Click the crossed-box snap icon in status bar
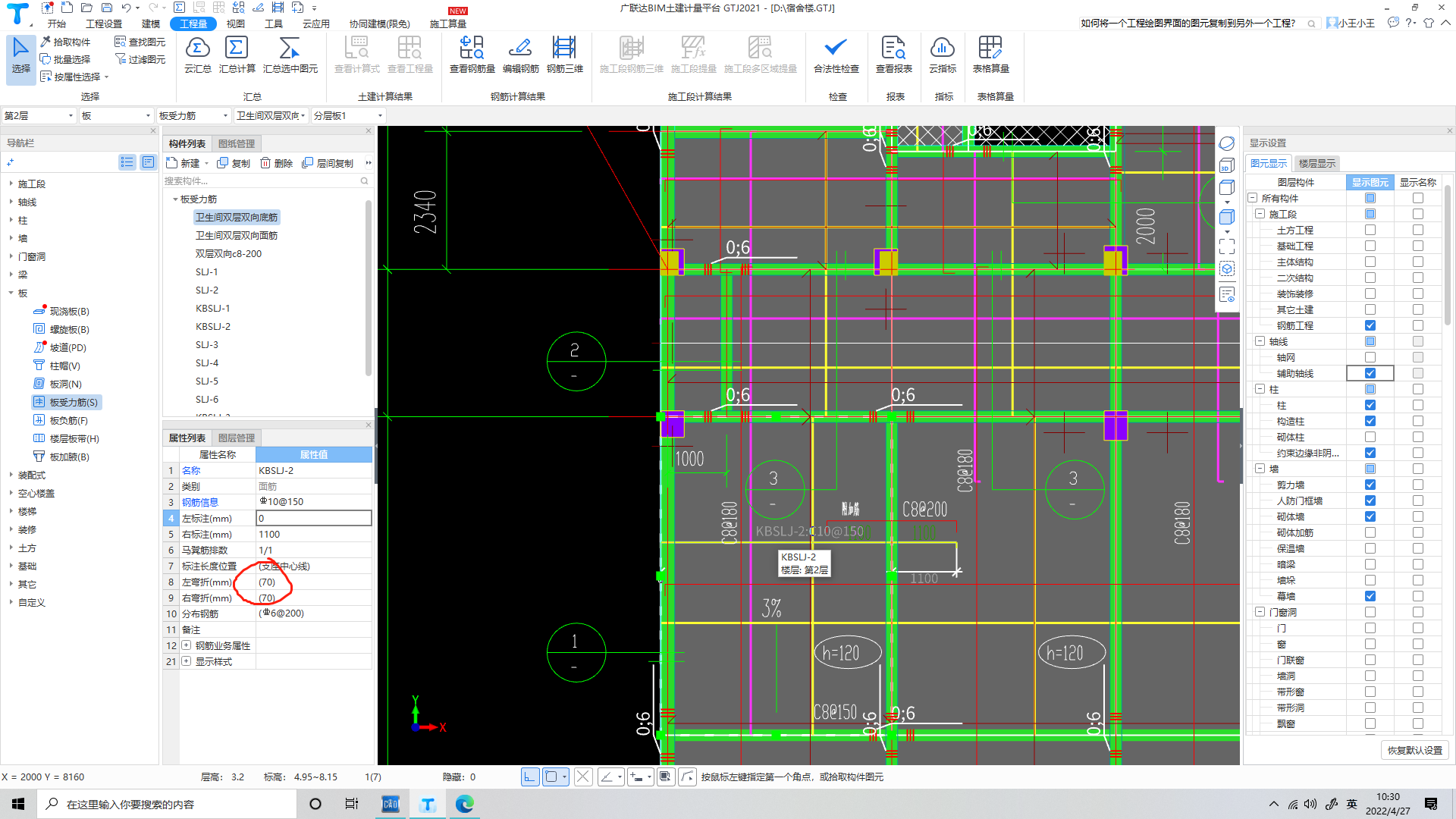Viewport: 1456px width, 819px height. 582,777
